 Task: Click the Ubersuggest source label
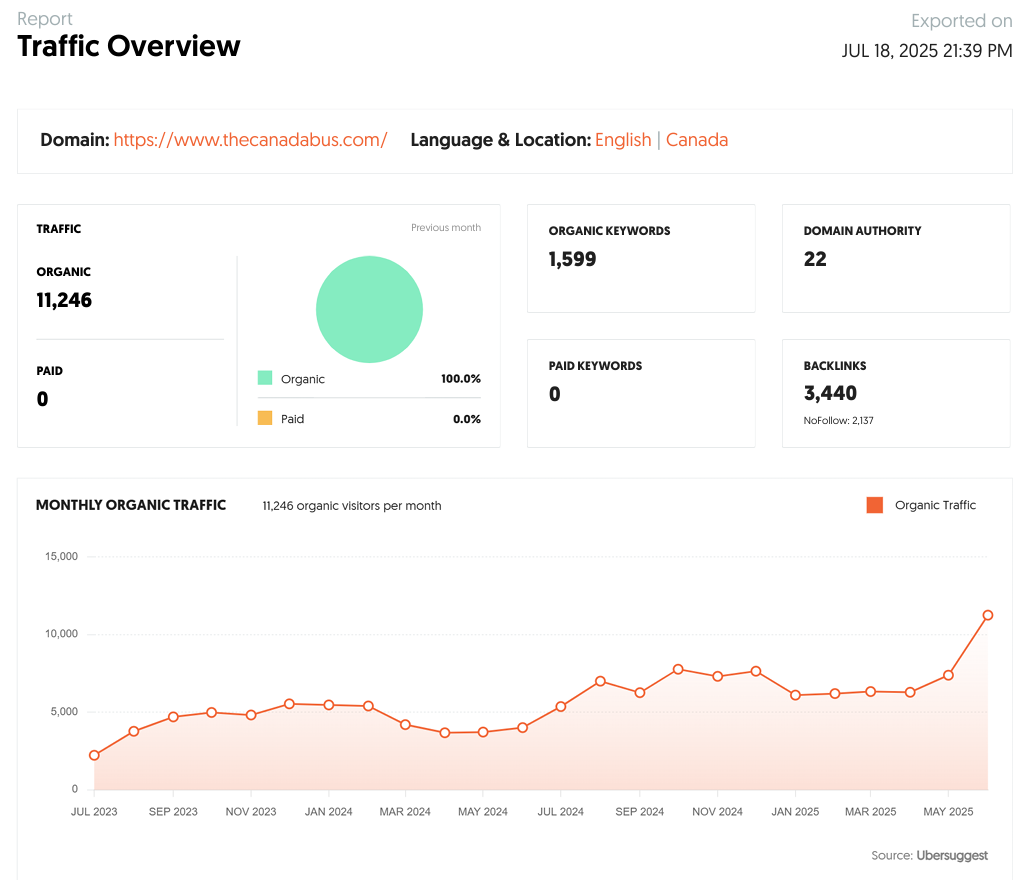click(x=951, y=855)
